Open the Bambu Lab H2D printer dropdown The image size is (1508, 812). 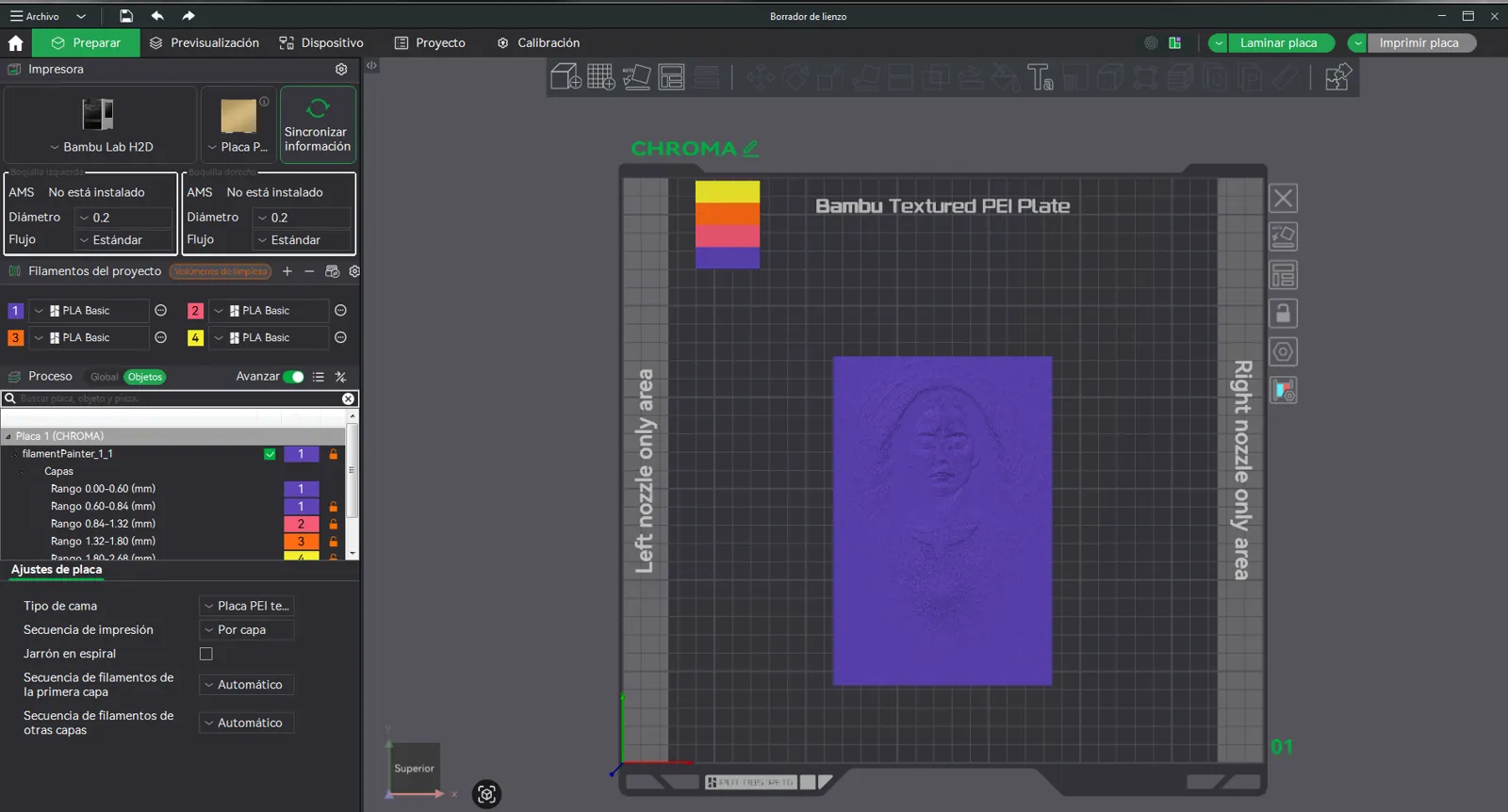pyautogui.click(x=101, y=147)
